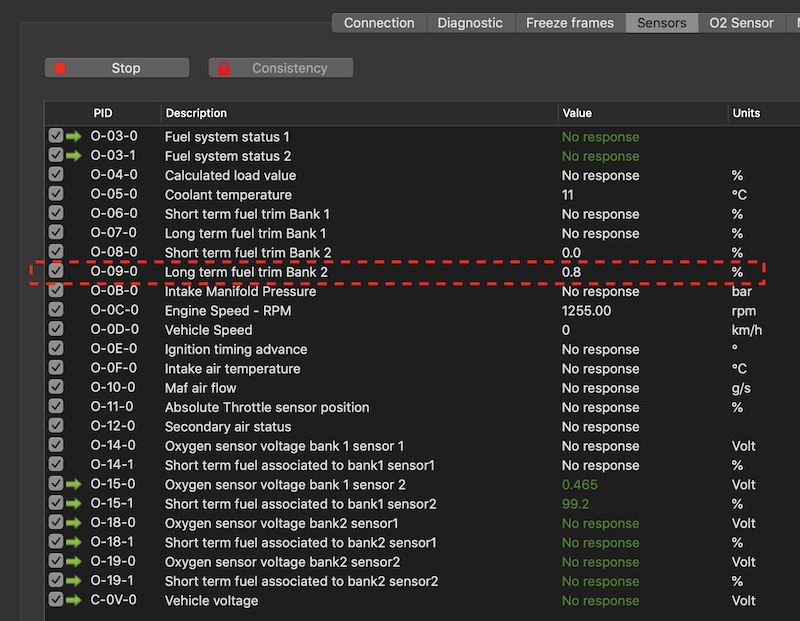Click the green arrow beside PID O-18-0

(x=73, y=523)
